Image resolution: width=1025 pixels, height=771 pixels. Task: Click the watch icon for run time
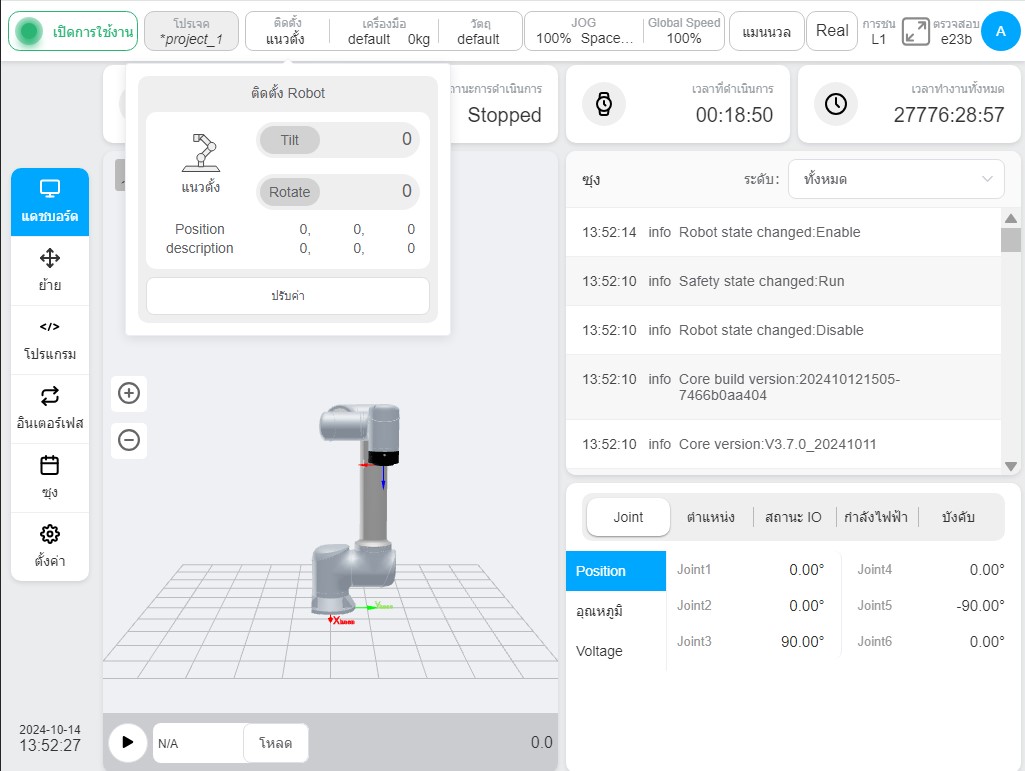(603, 104)
